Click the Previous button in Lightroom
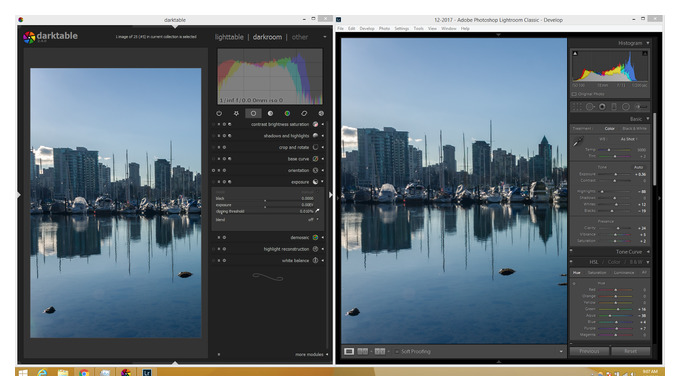This screenshot has width=680, height=391. point(589,352)
